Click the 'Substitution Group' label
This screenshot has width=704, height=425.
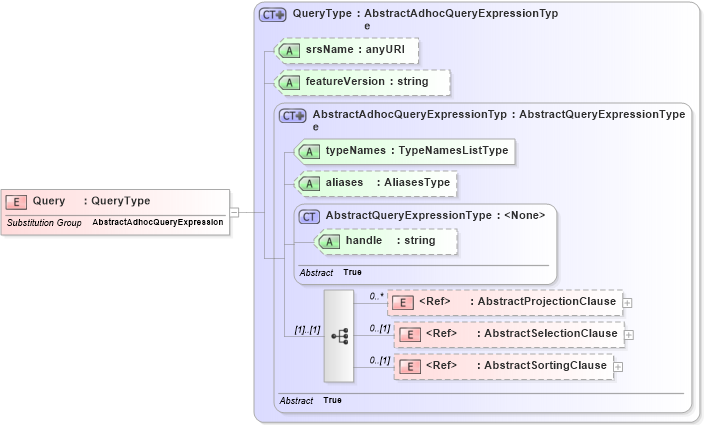[44, 223]
